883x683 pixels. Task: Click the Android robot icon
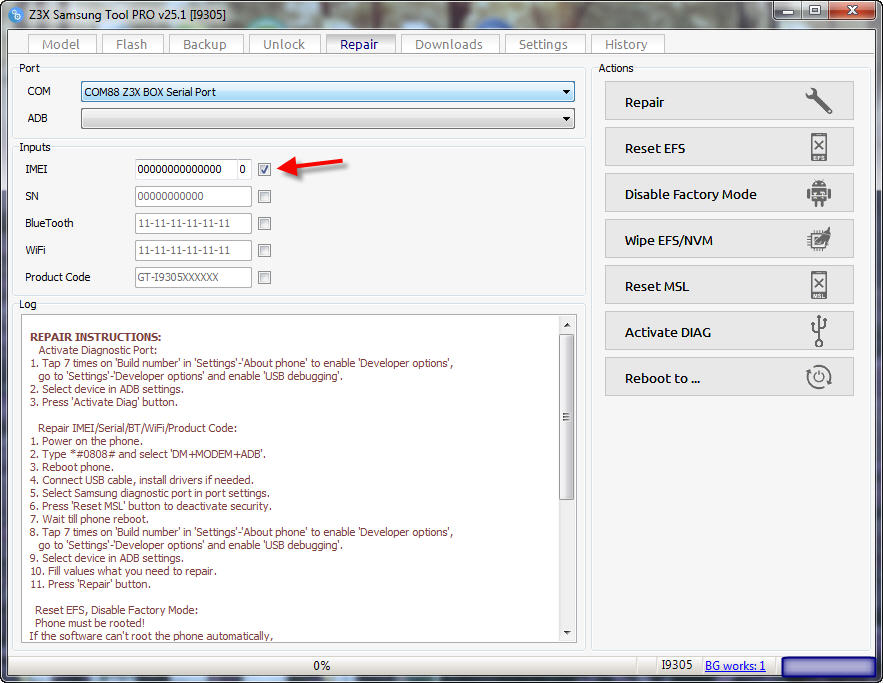click(818, 193)
